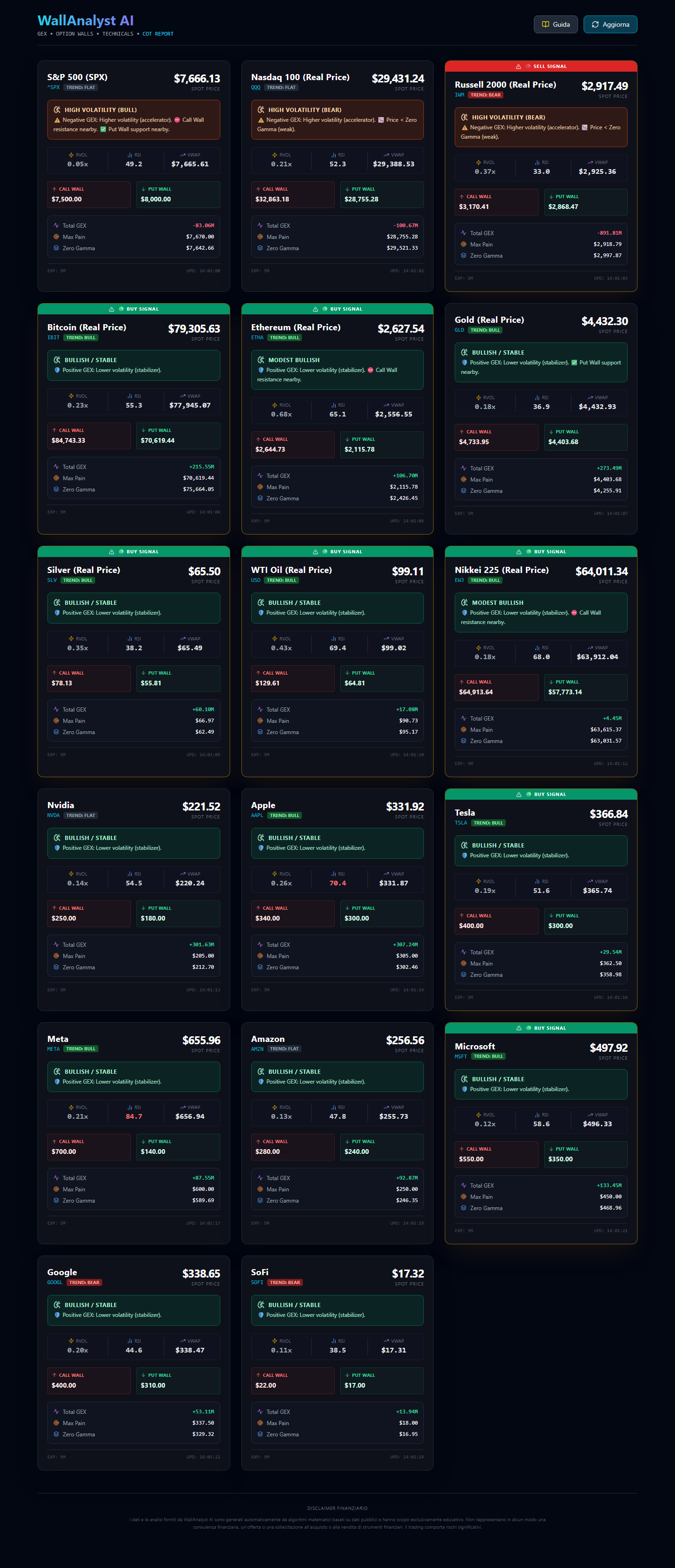The width and height of the screenshot is (675, 1568).
Task: Click the Max Pain target icon in Silver card
Action: coord(56,721)
